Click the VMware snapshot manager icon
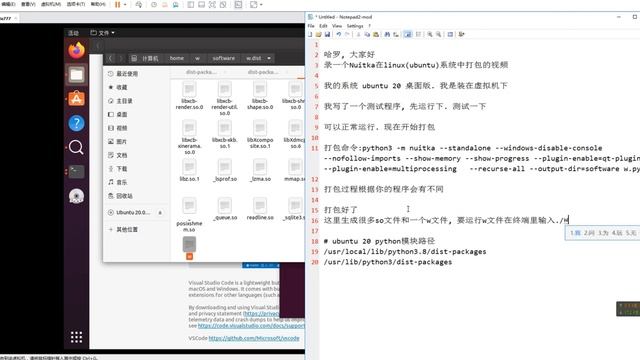This screenshot has height=360, width=640. (x=176, y=5)
